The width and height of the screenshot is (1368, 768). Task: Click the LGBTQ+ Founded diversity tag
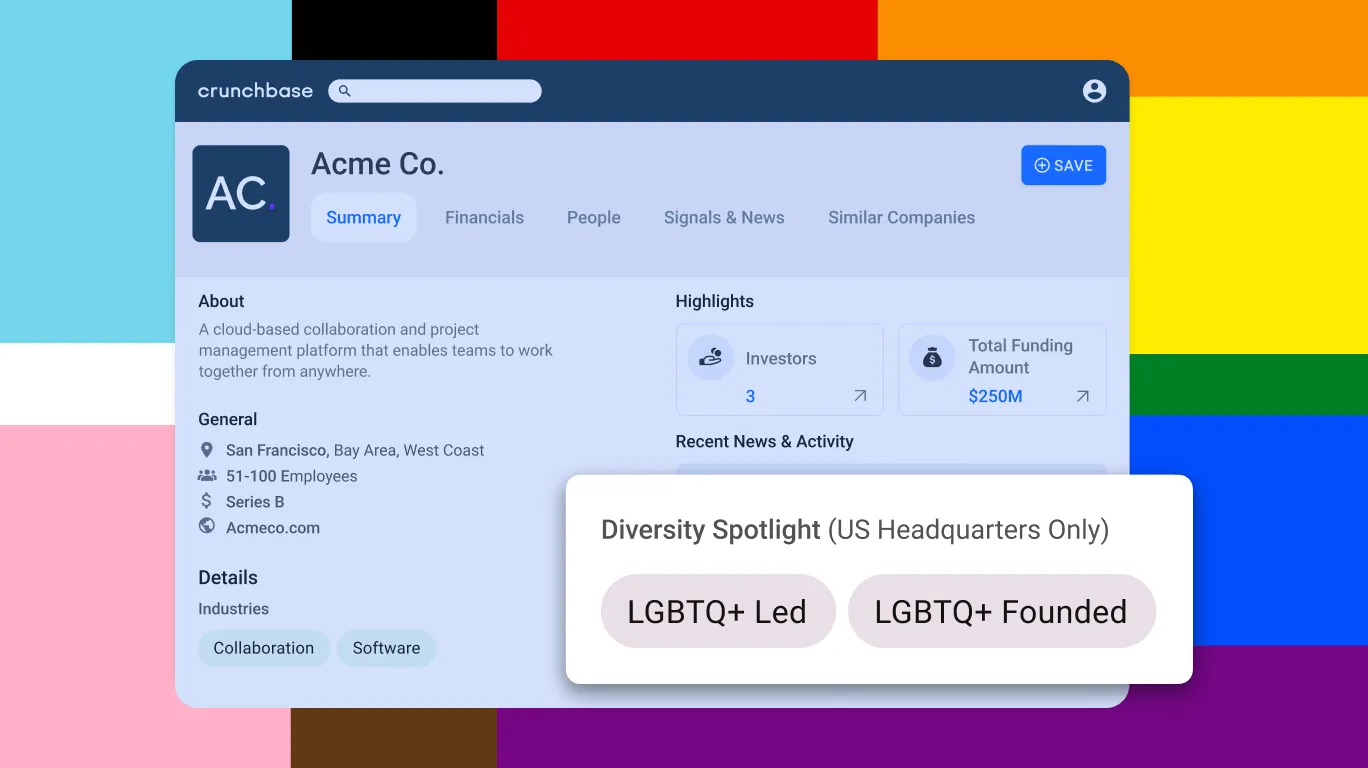1001,611
